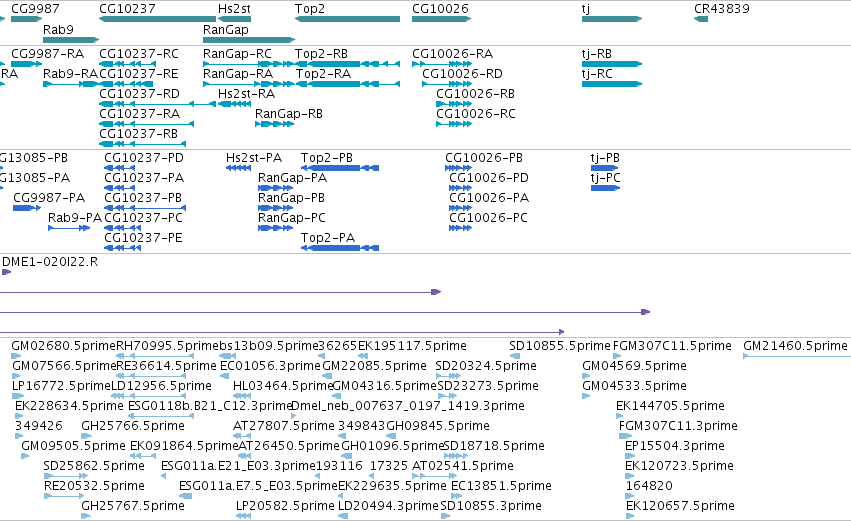Click transcript Rab9-RA
The image size is (851, 521).
pyautogui.click(x=71, y=84)
